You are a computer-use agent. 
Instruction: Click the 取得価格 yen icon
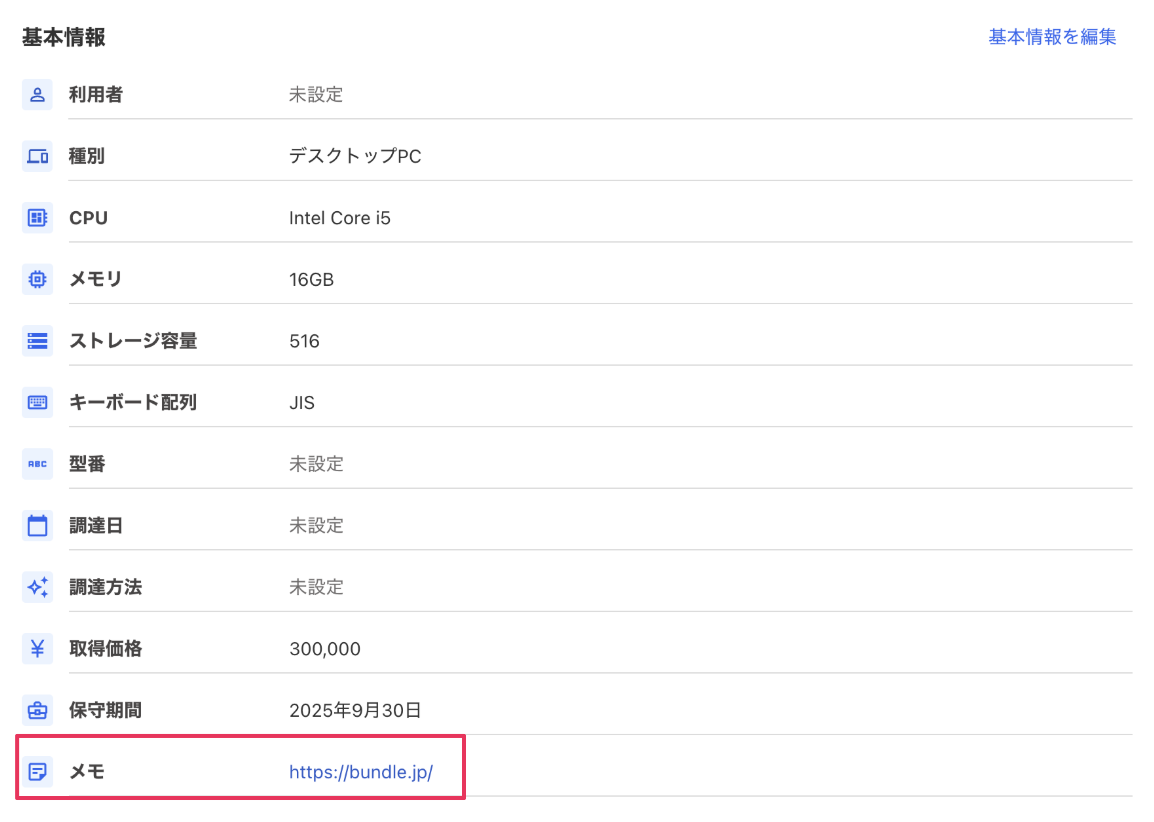(37, 648)
